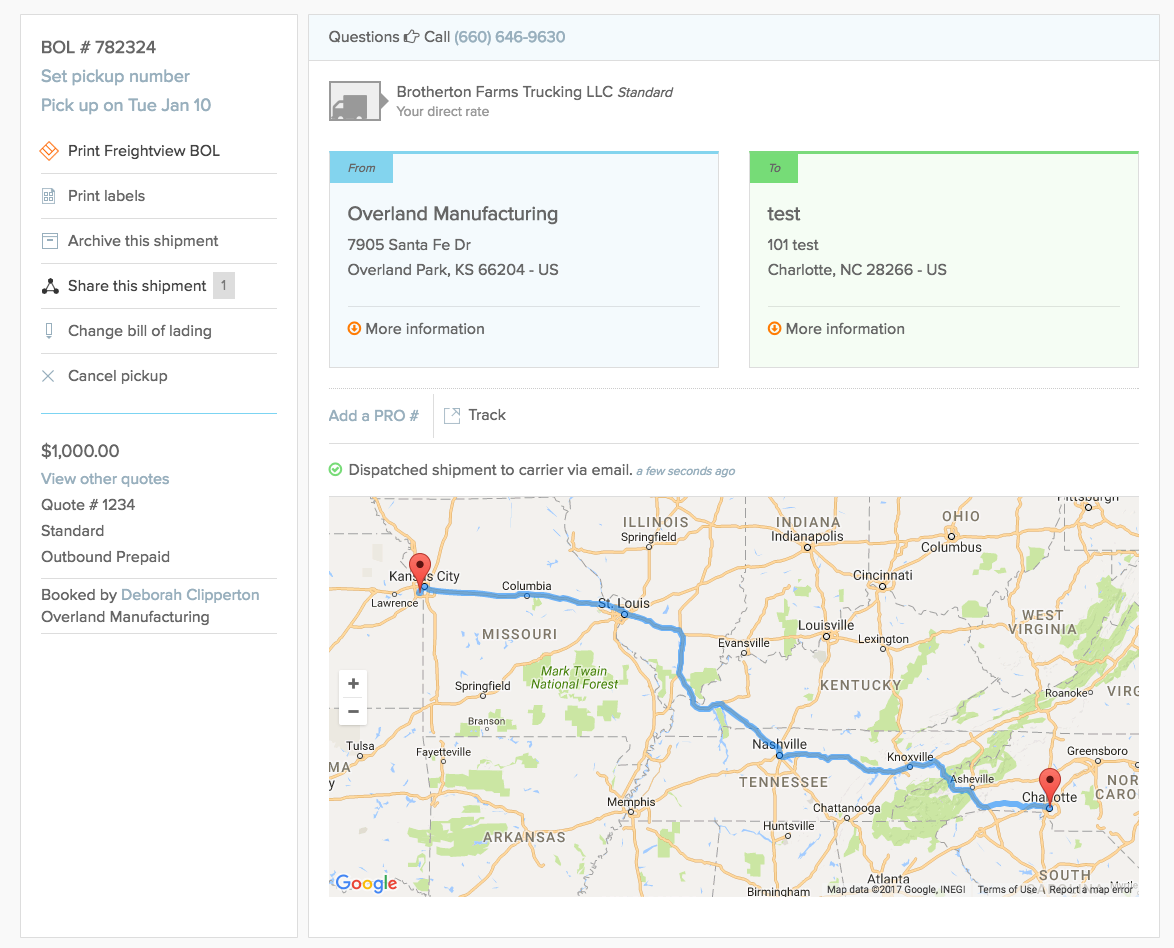The height and width of the screenshot is (948, 1174).
Task: Click the share network icon
Action: point(50,286)
